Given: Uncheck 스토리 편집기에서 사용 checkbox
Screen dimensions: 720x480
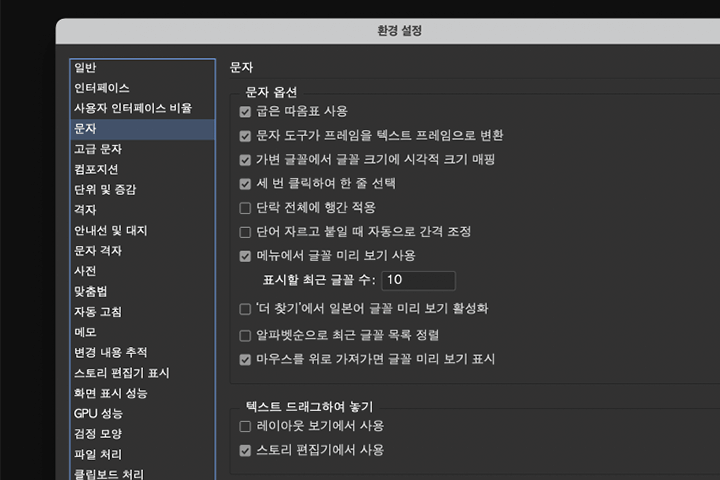Looking at the screenshot, I should coord(245,451).
